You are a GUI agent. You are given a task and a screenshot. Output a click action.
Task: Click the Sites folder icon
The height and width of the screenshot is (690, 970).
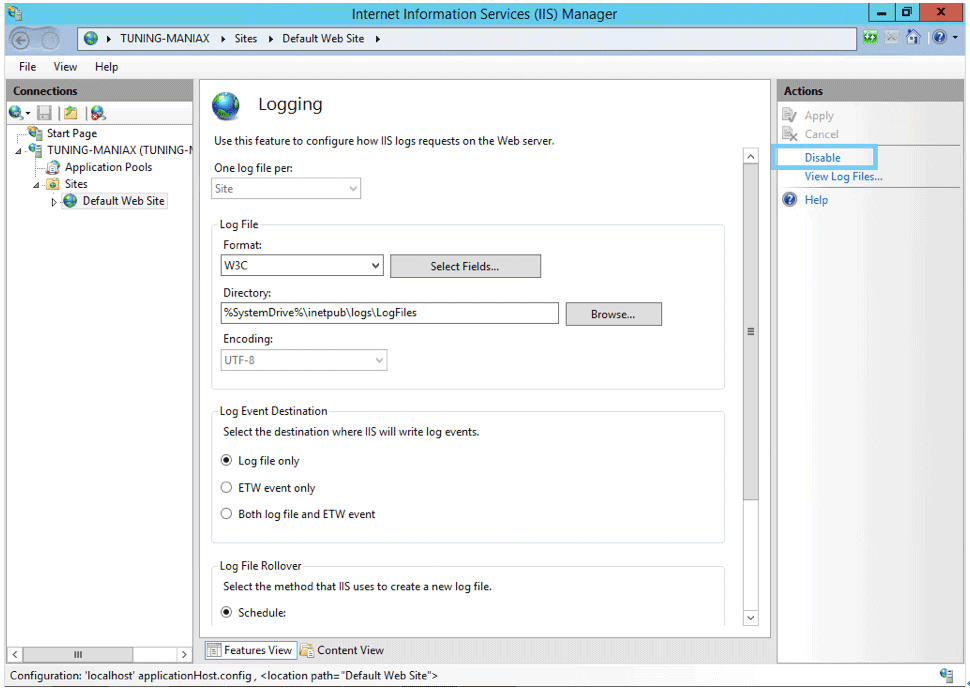click(53, 184)
